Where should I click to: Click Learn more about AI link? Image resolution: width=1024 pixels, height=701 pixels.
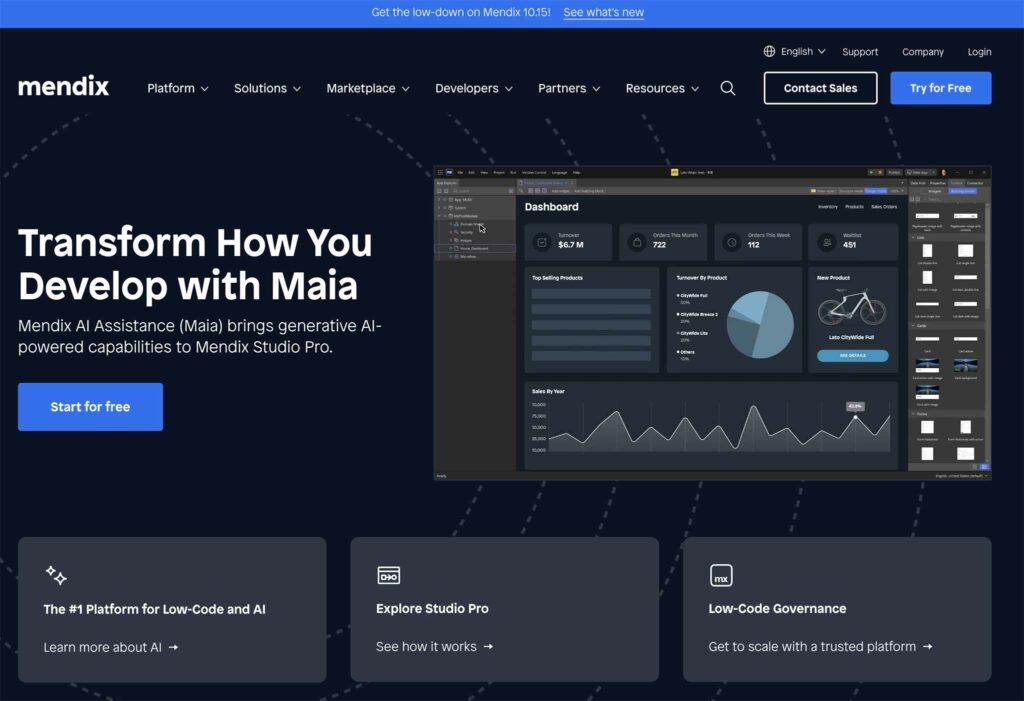(x=110, y=647)
